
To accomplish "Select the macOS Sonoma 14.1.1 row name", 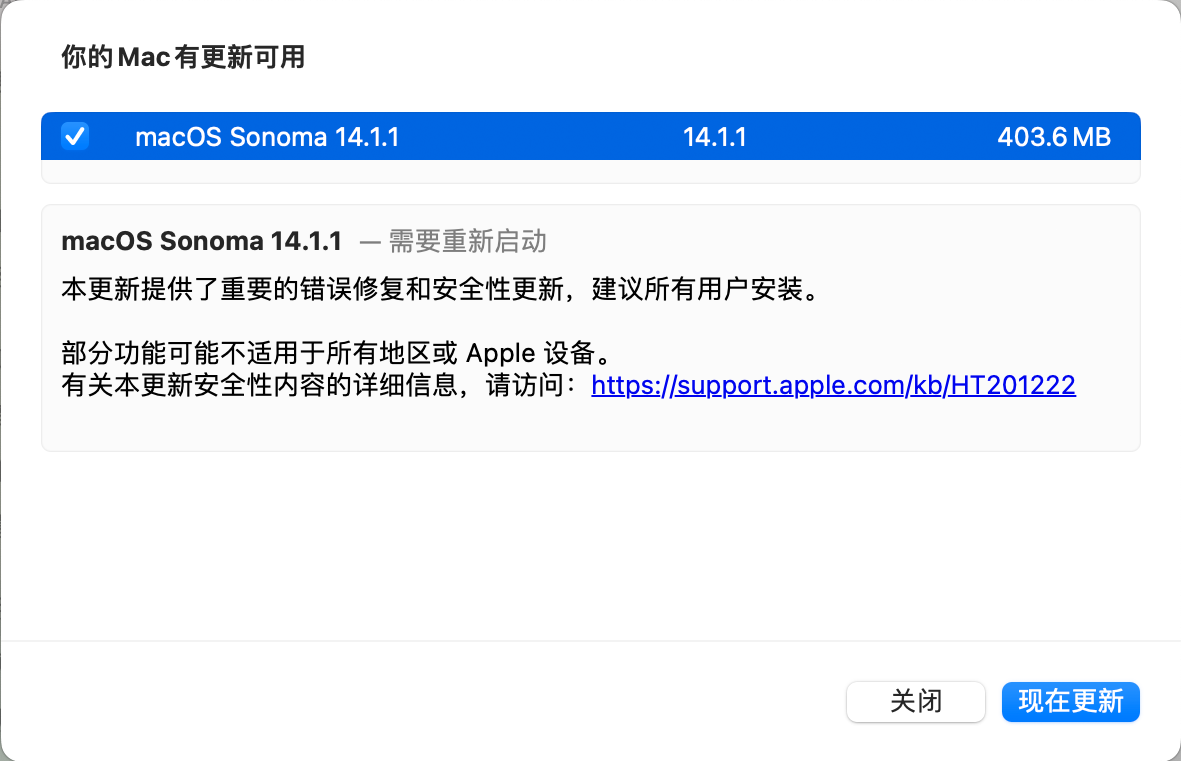I will 267,137.
